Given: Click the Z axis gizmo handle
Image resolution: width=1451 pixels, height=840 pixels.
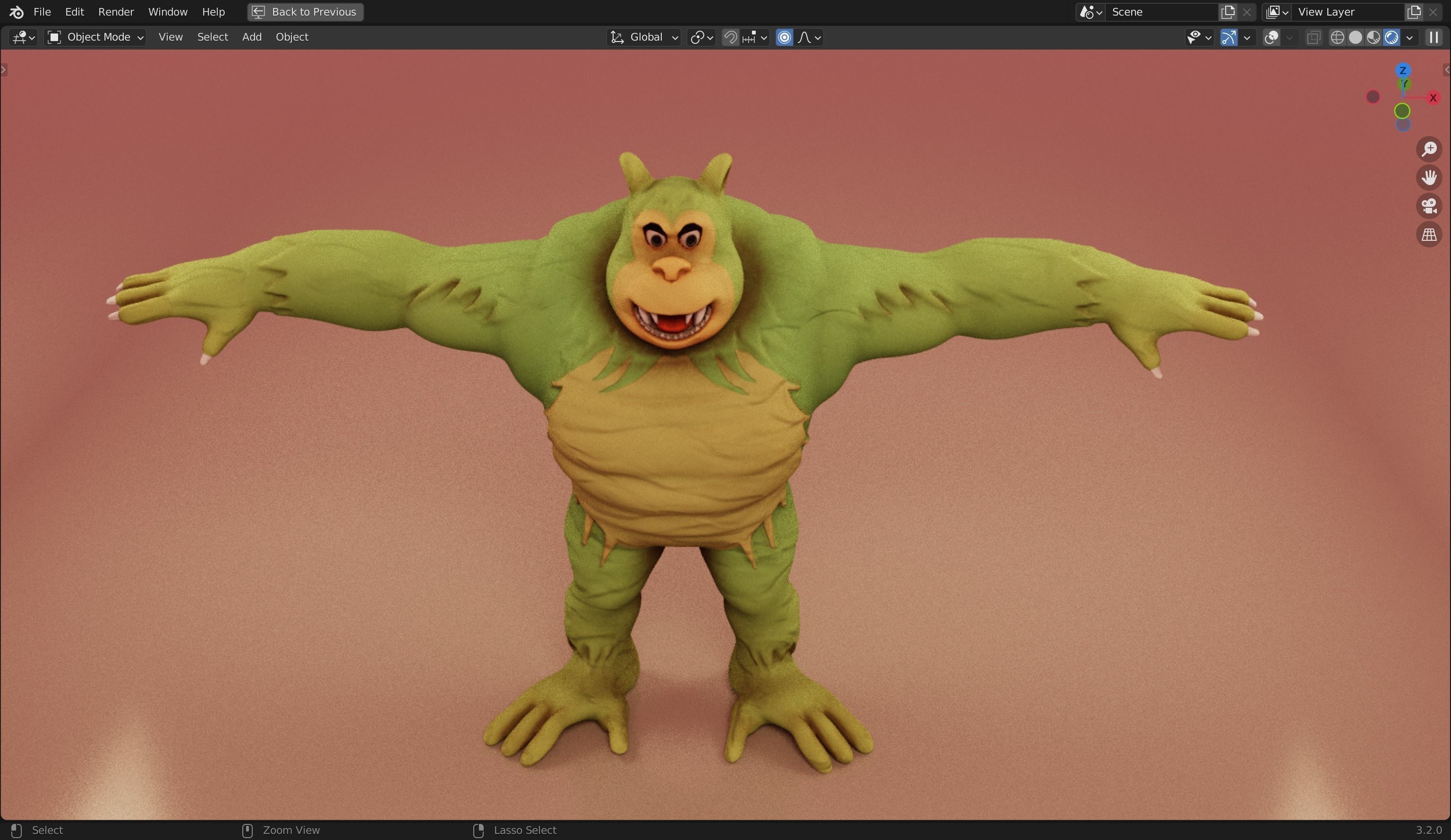Looking at the screenshot, I should (x=1403, y=70).
